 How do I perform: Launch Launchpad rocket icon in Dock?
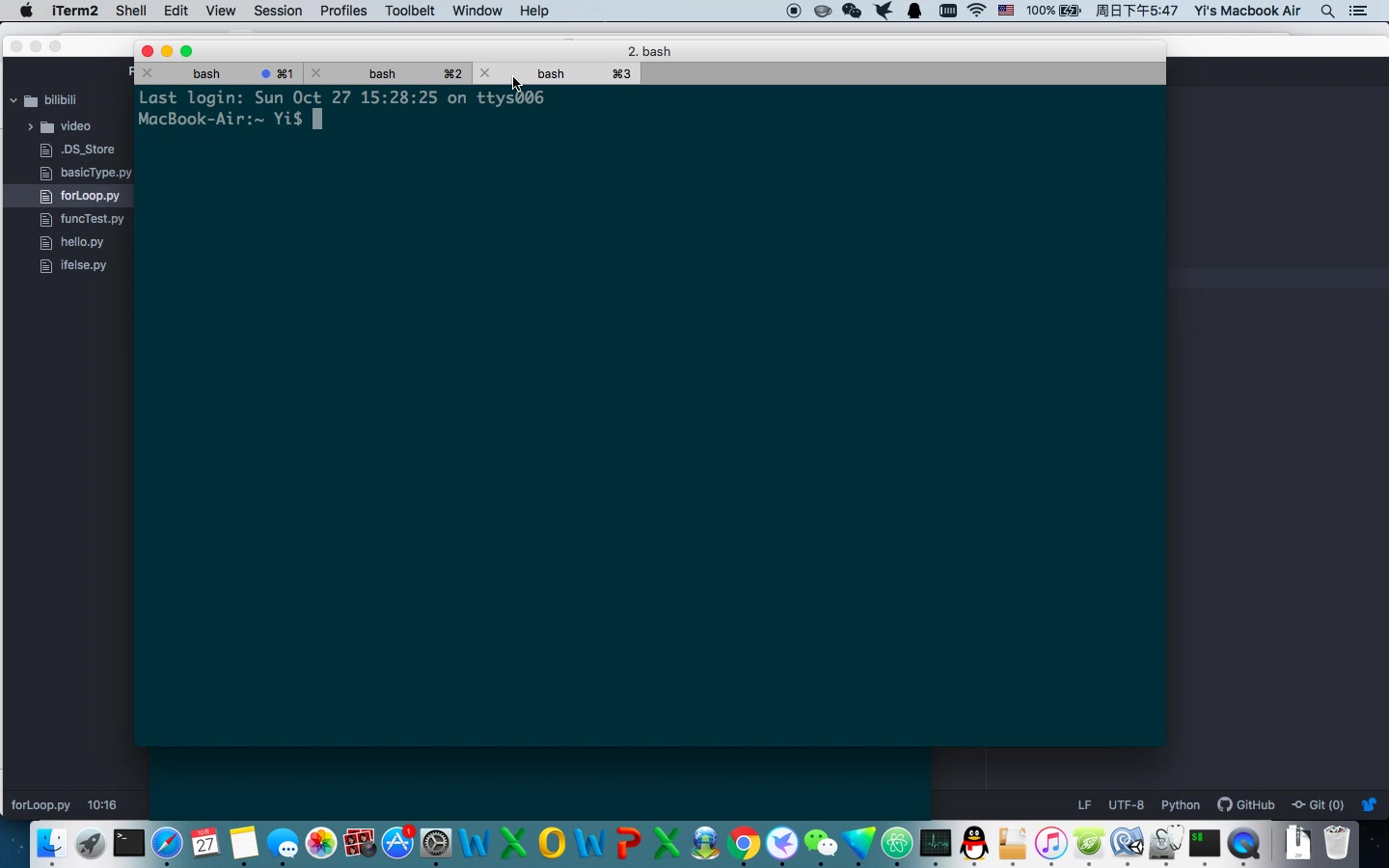pyautogui.click(x=90, y=844)
